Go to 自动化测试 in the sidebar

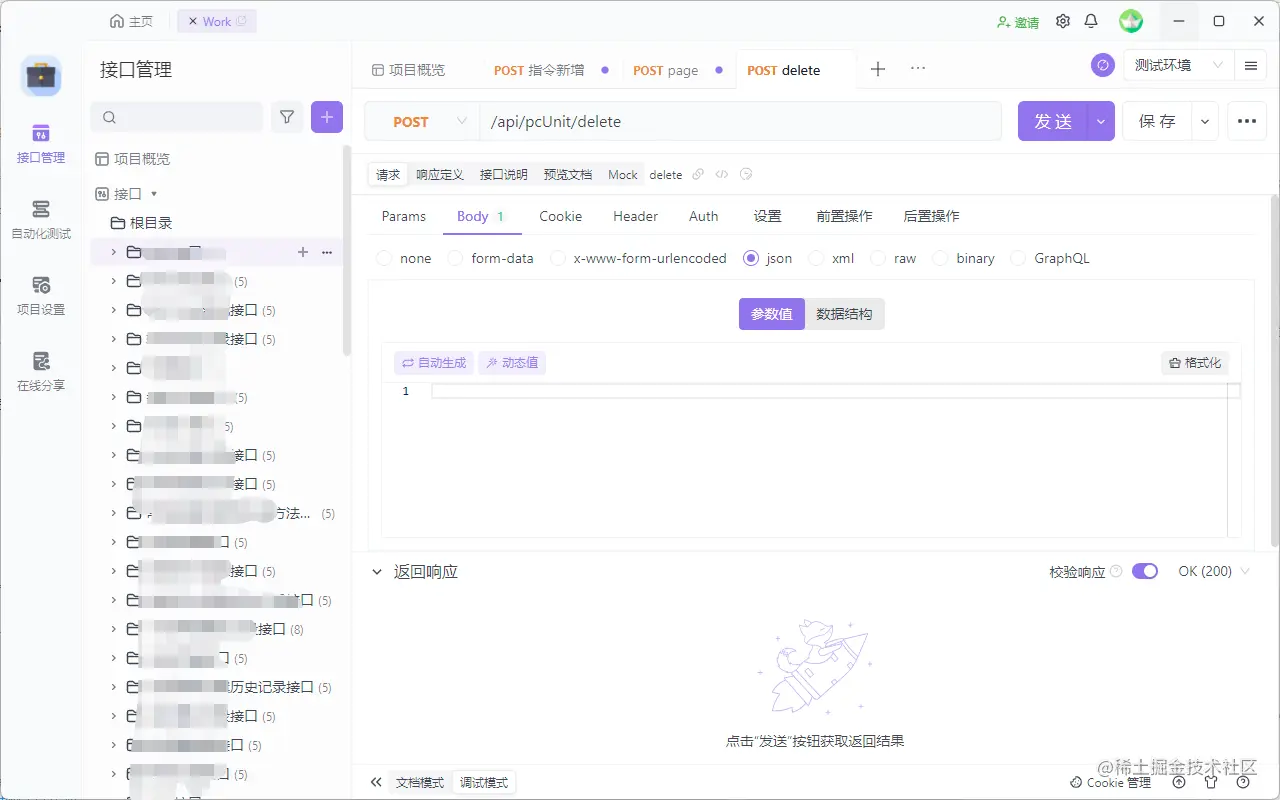pyautogui.click(x=41, y=220)
